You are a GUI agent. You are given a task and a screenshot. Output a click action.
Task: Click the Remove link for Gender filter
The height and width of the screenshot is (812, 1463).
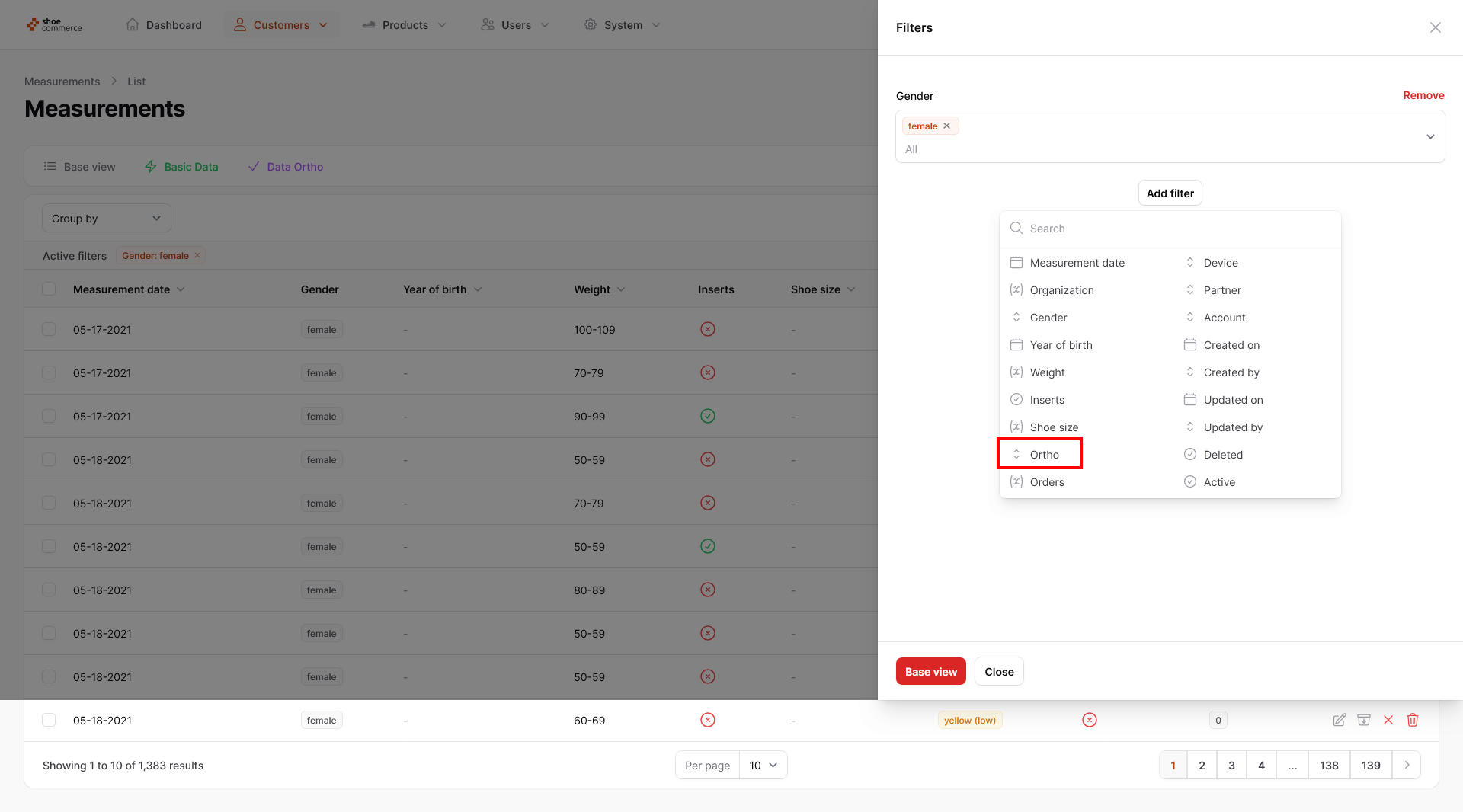[x=1423, y=95]
